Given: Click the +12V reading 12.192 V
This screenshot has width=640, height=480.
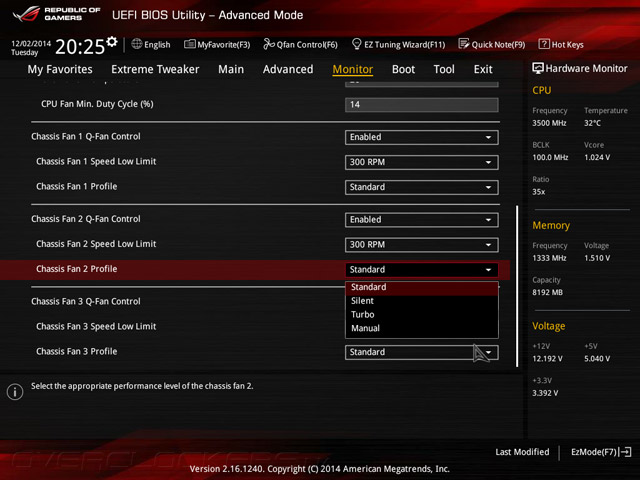Looking at the screenshot, I should click(547, 359).
